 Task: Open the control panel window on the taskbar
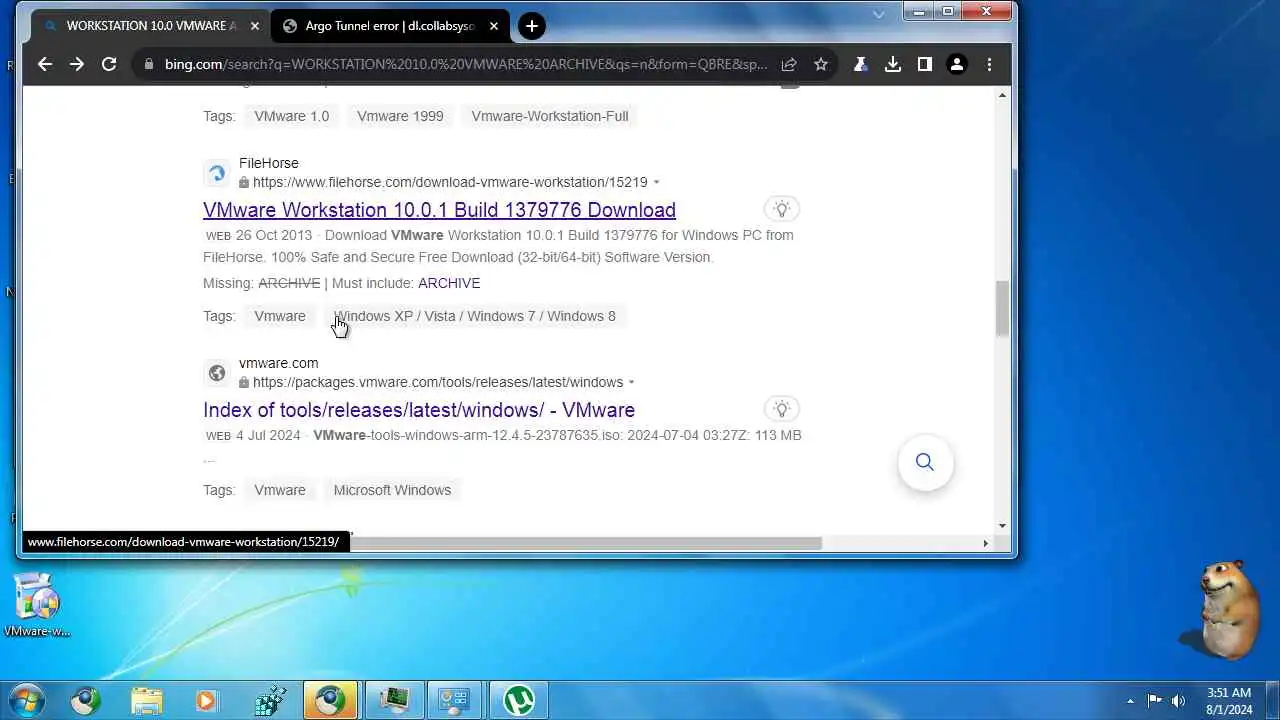[455, 700]
